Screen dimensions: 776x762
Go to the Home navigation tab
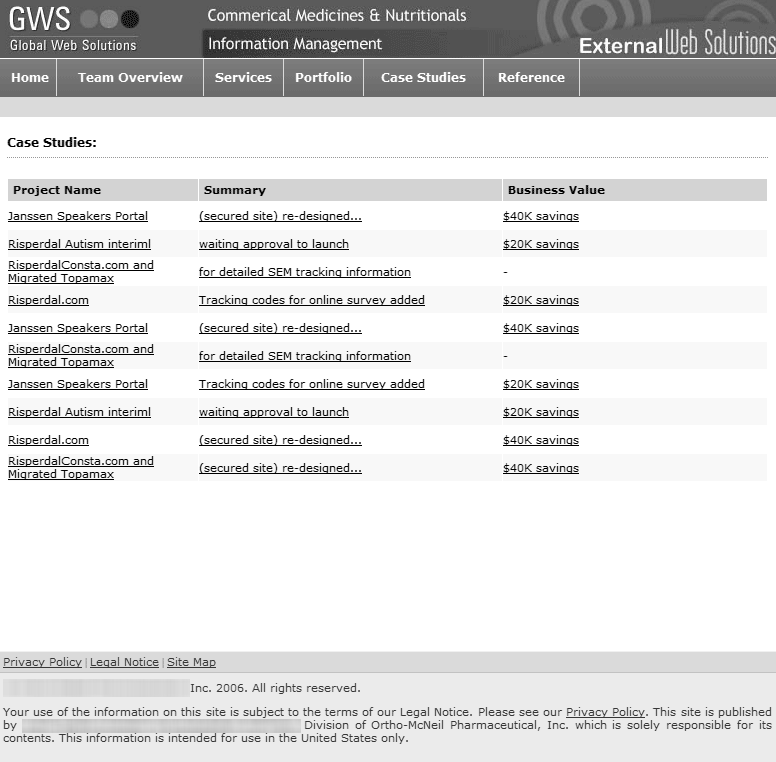[x=30, y=78]
